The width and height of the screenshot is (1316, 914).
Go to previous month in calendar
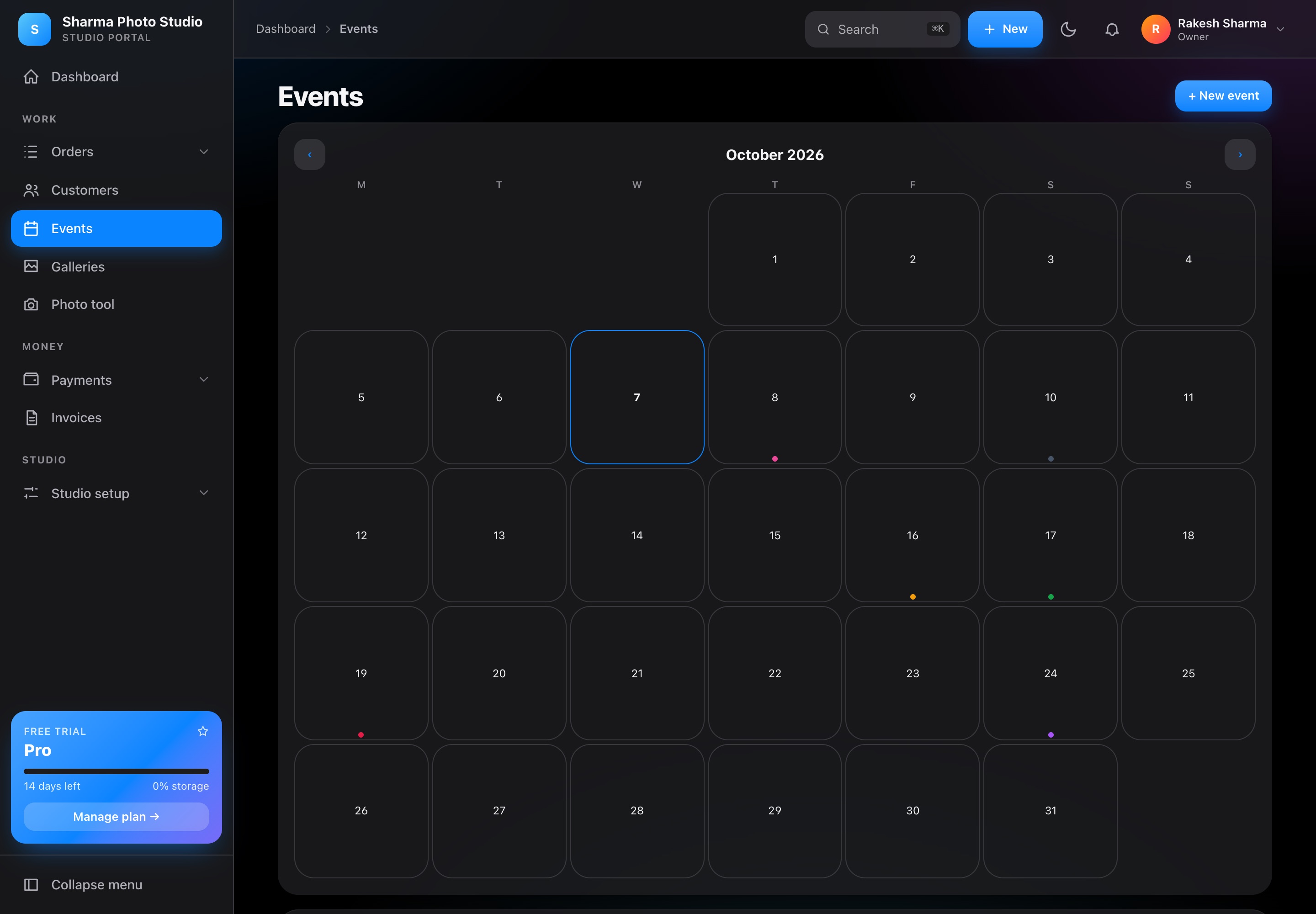pos(310,154)
